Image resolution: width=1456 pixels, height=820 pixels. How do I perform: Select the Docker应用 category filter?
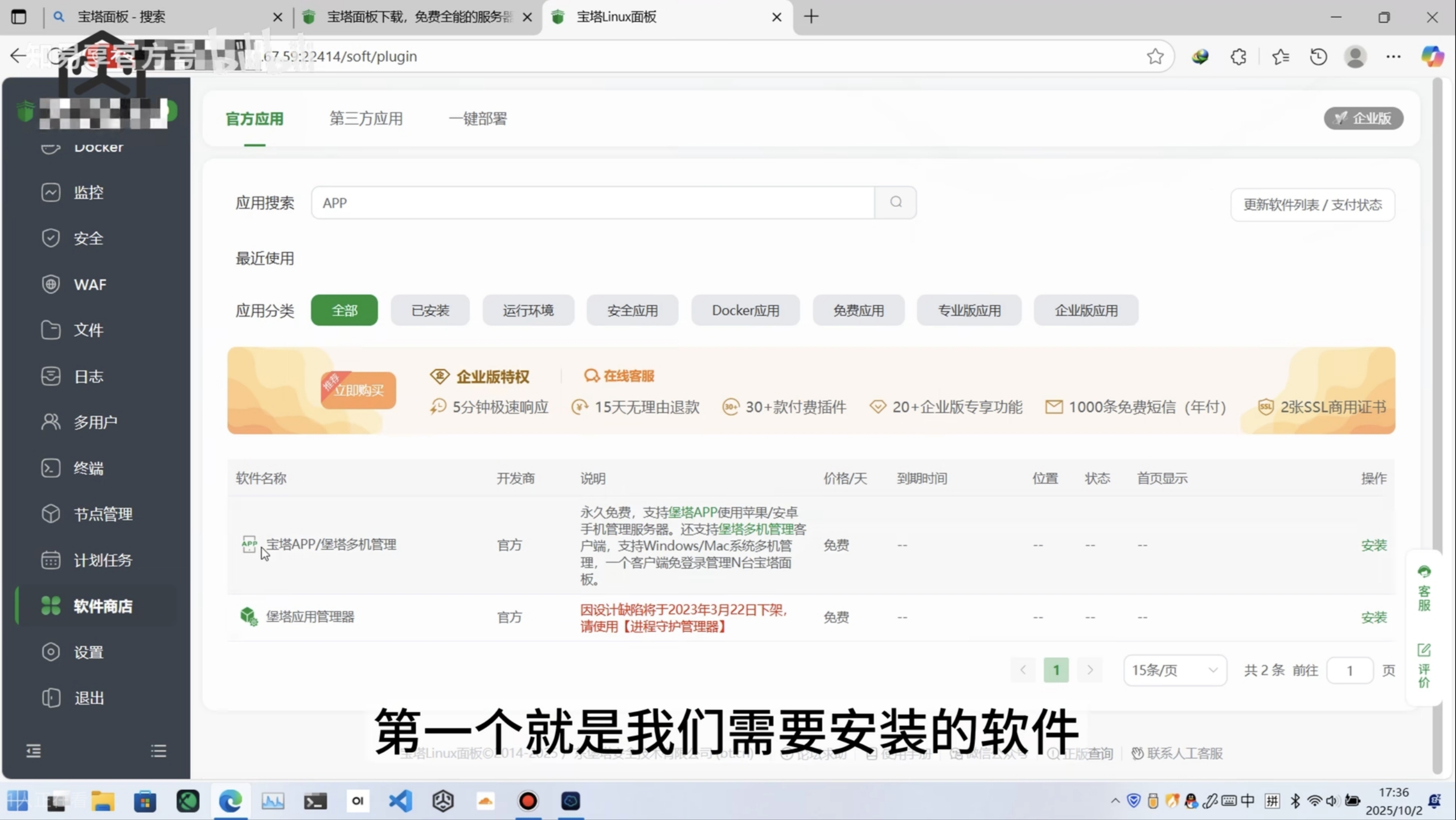[745, 310]
